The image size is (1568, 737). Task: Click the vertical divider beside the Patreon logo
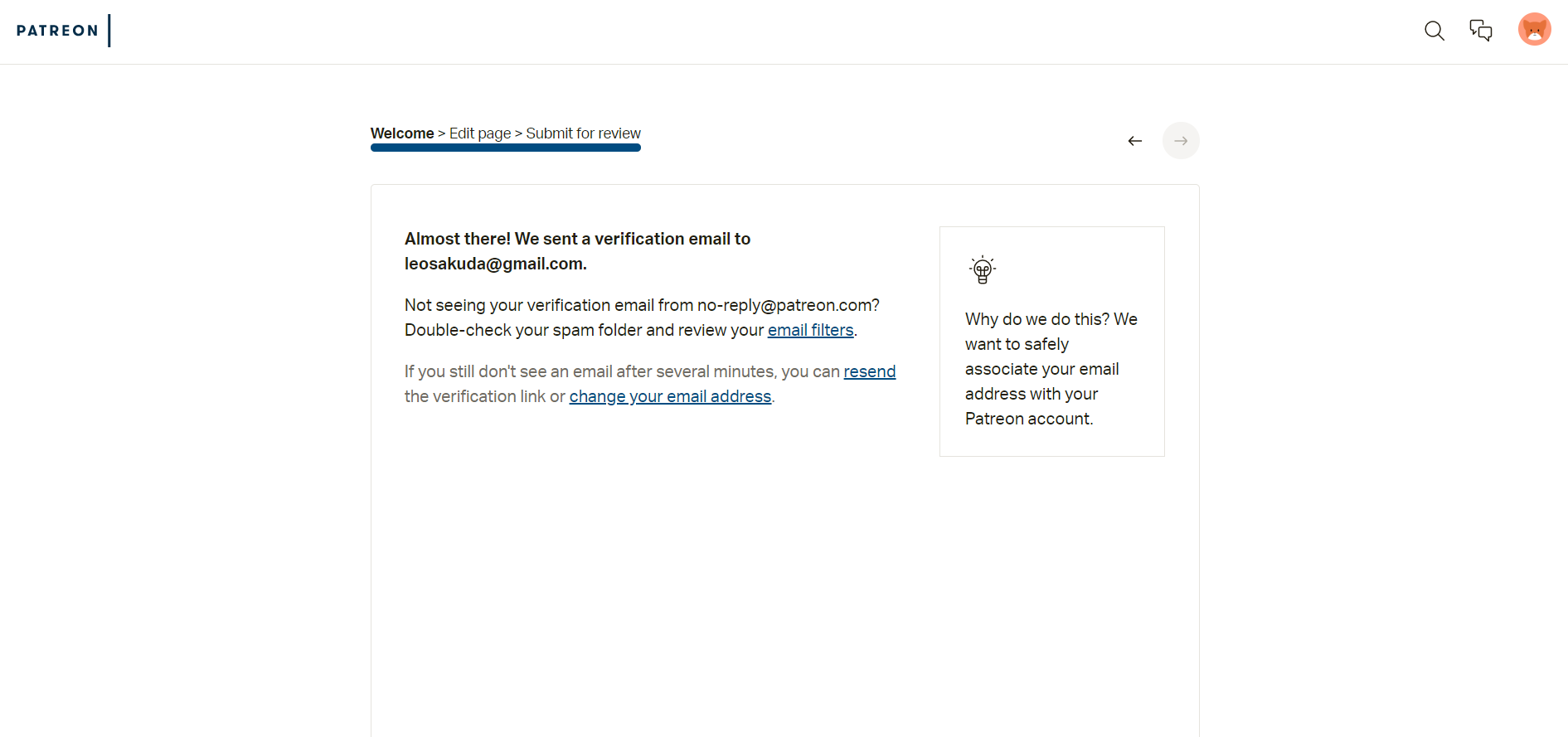(x=109, y=31)
